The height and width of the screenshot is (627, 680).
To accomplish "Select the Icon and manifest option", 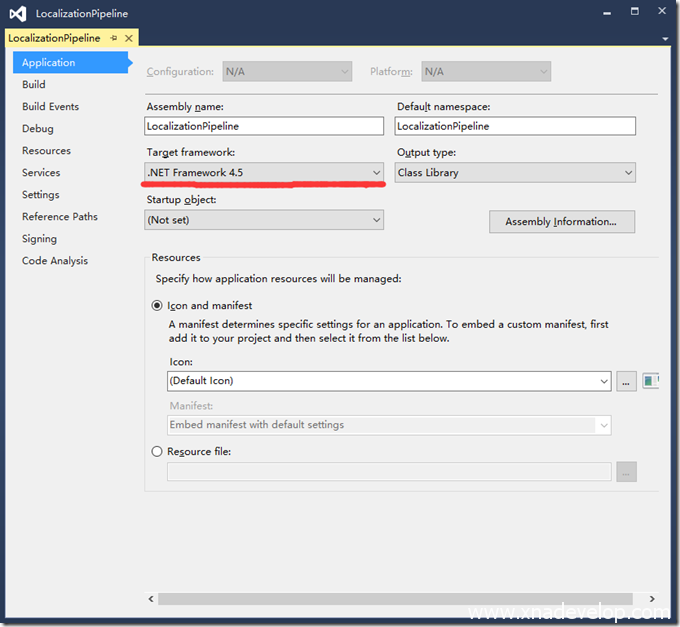I will click(x=157, y=306).
